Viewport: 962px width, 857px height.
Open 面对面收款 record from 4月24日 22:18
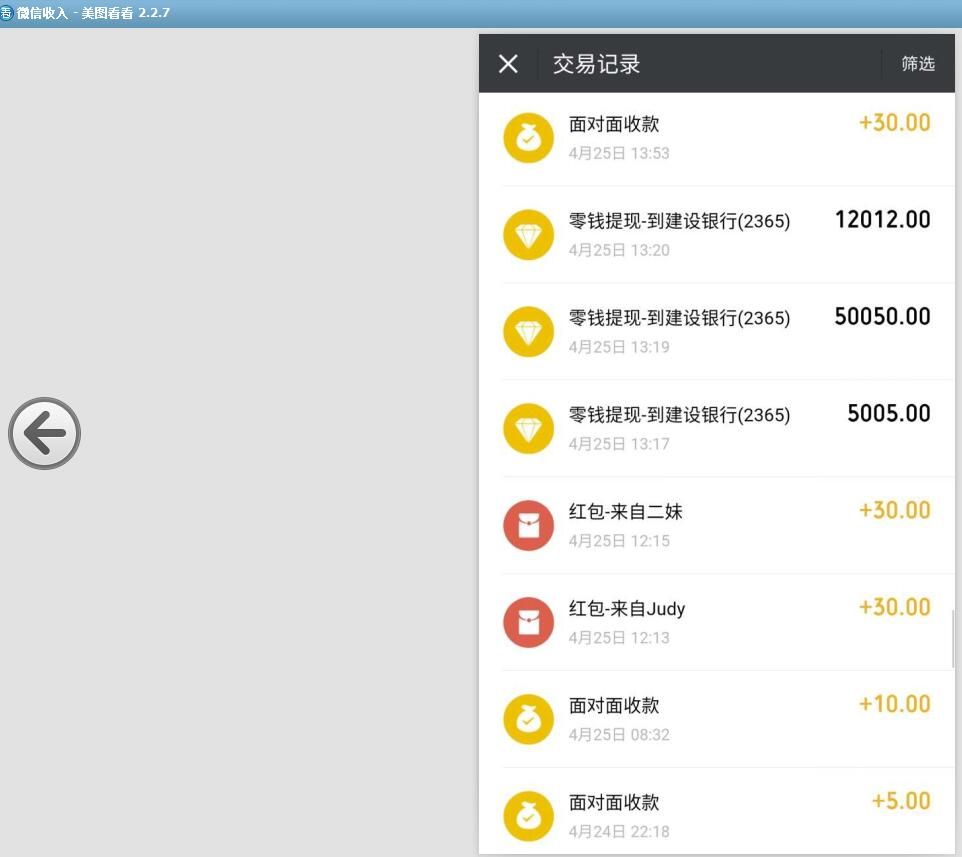pos(717,811)
